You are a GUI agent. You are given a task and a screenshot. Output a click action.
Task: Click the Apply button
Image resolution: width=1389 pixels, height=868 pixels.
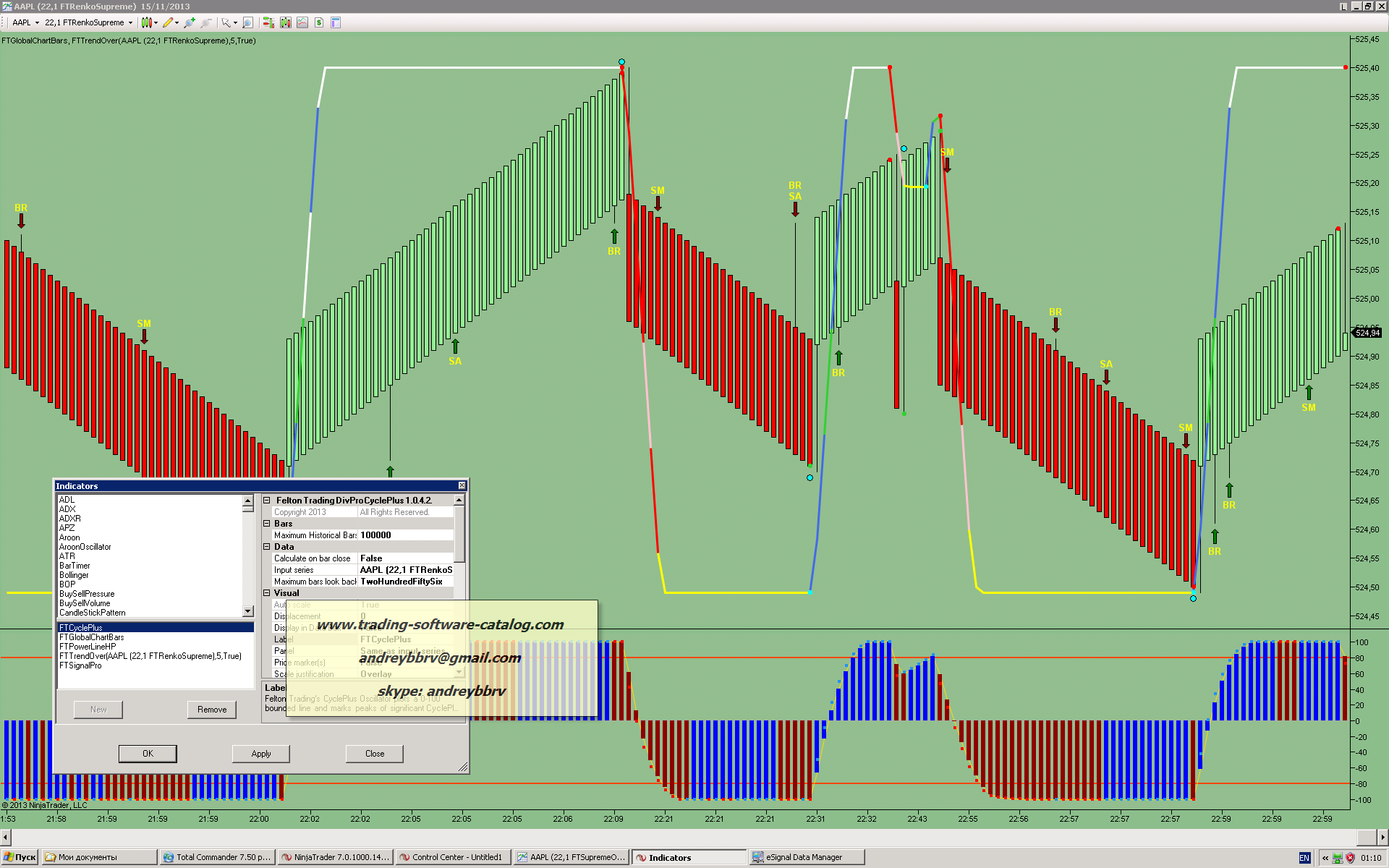point(261,754)
